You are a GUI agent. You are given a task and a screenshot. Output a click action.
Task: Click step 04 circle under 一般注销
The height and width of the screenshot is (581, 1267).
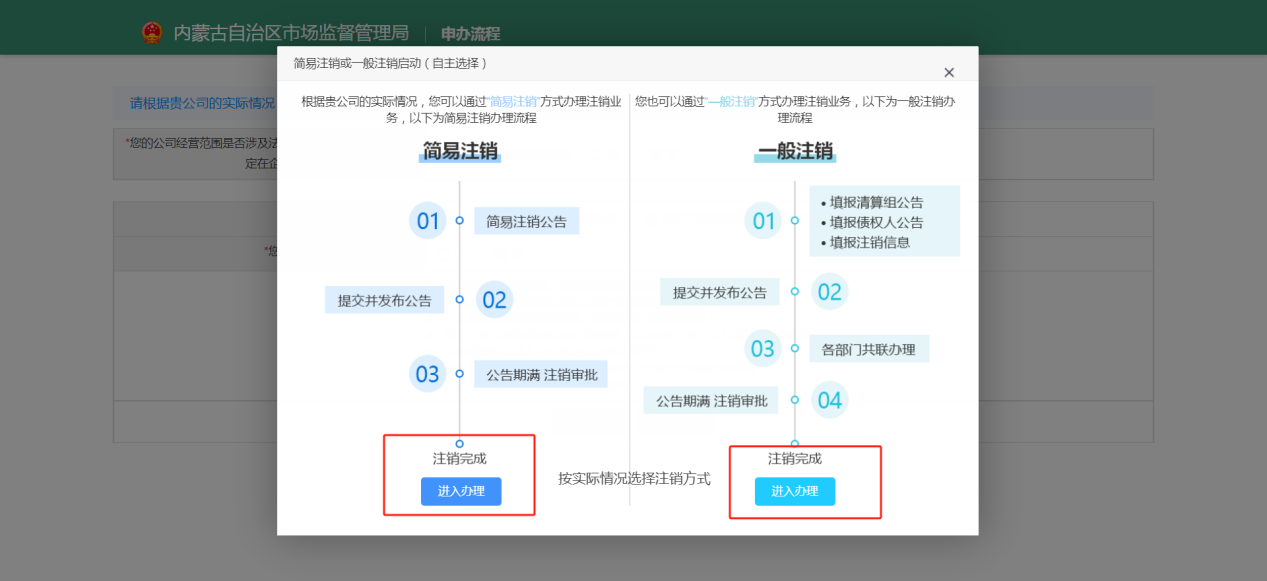click(x=830, y=401)
